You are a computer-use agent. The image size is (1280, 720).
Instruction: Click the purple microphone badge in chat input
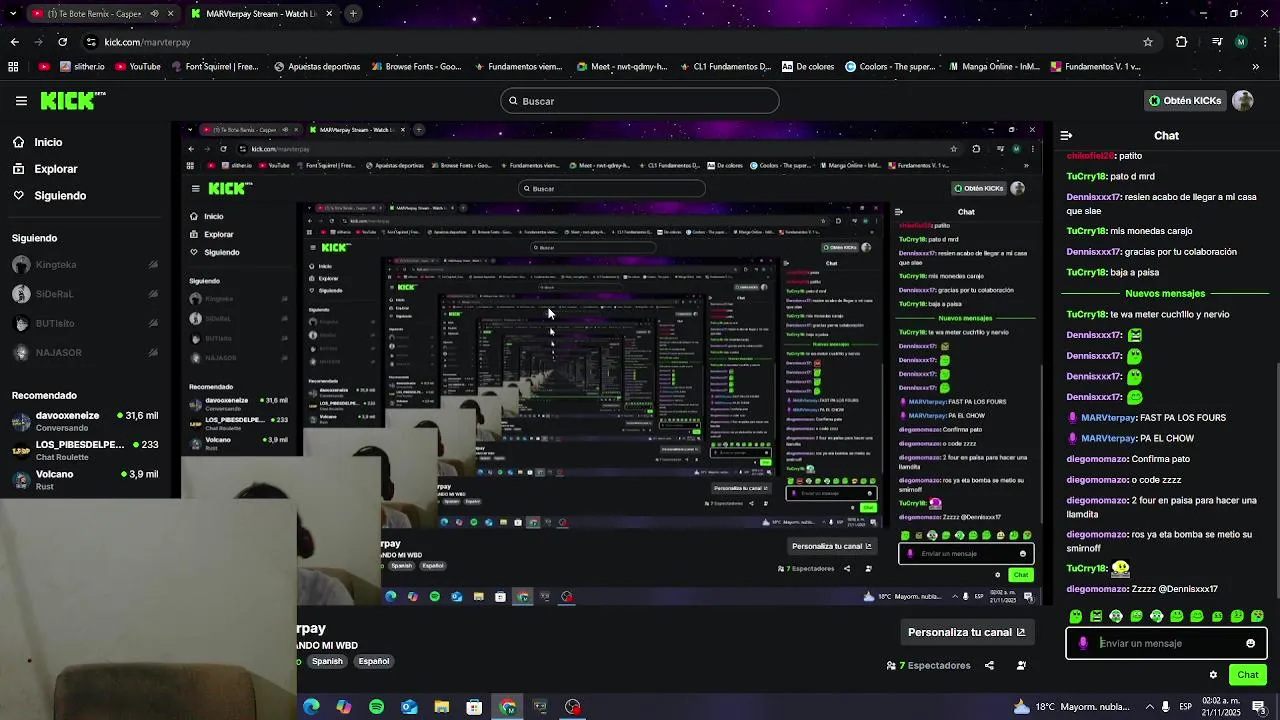point(1083,643)
